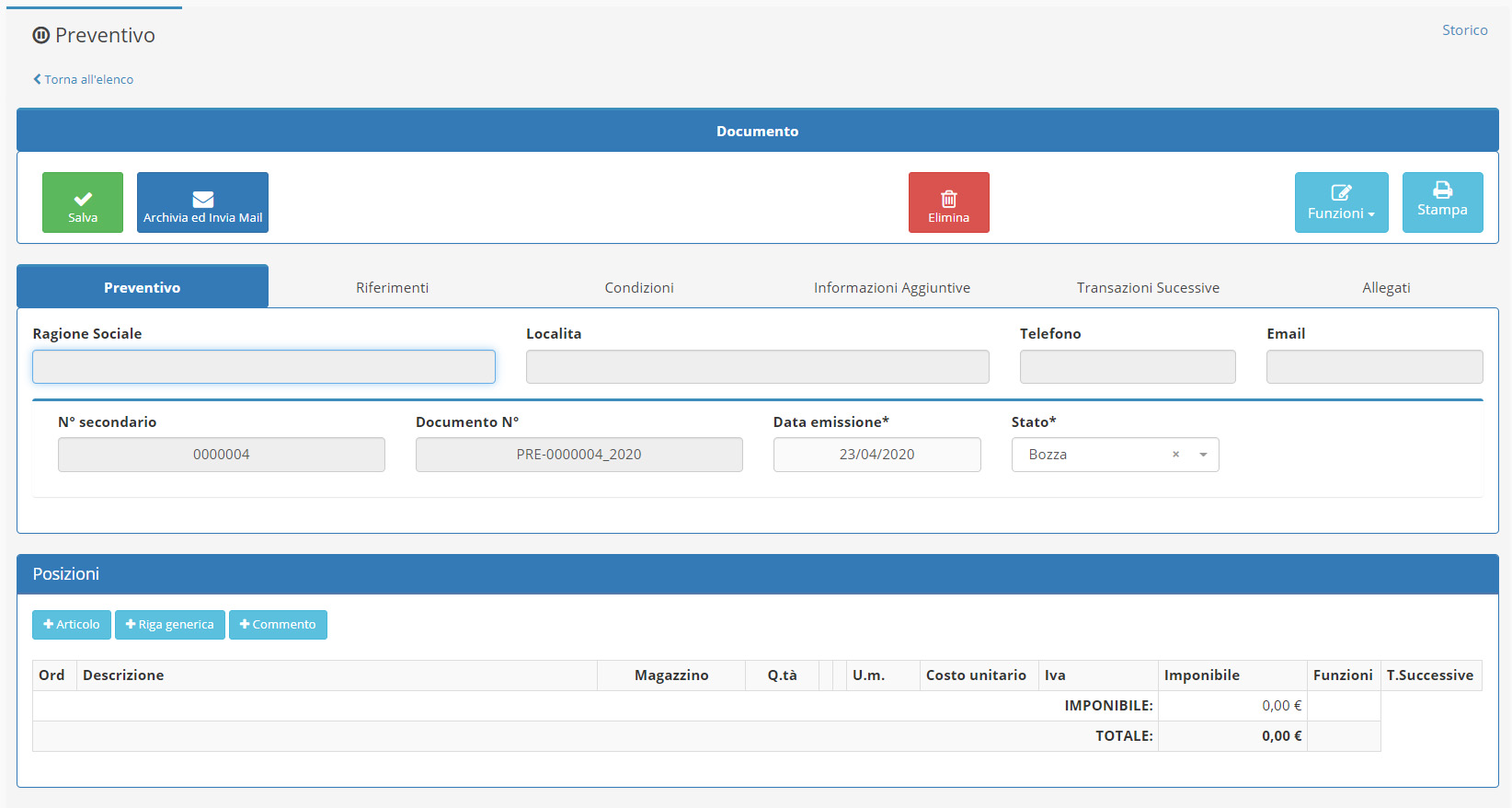Select the Allegati tab
The height and width of the screenshot is (808, 1512).
coord(1386,288)
